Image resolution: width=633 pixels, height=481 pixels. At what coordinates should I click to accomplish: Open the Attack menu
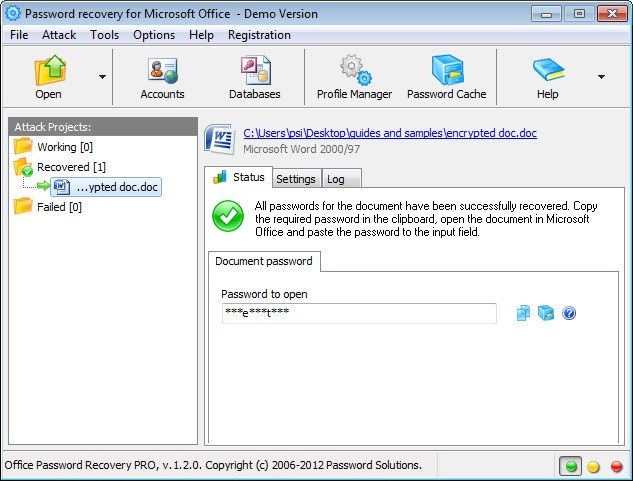pyautogui.click(x=59, y=35)
